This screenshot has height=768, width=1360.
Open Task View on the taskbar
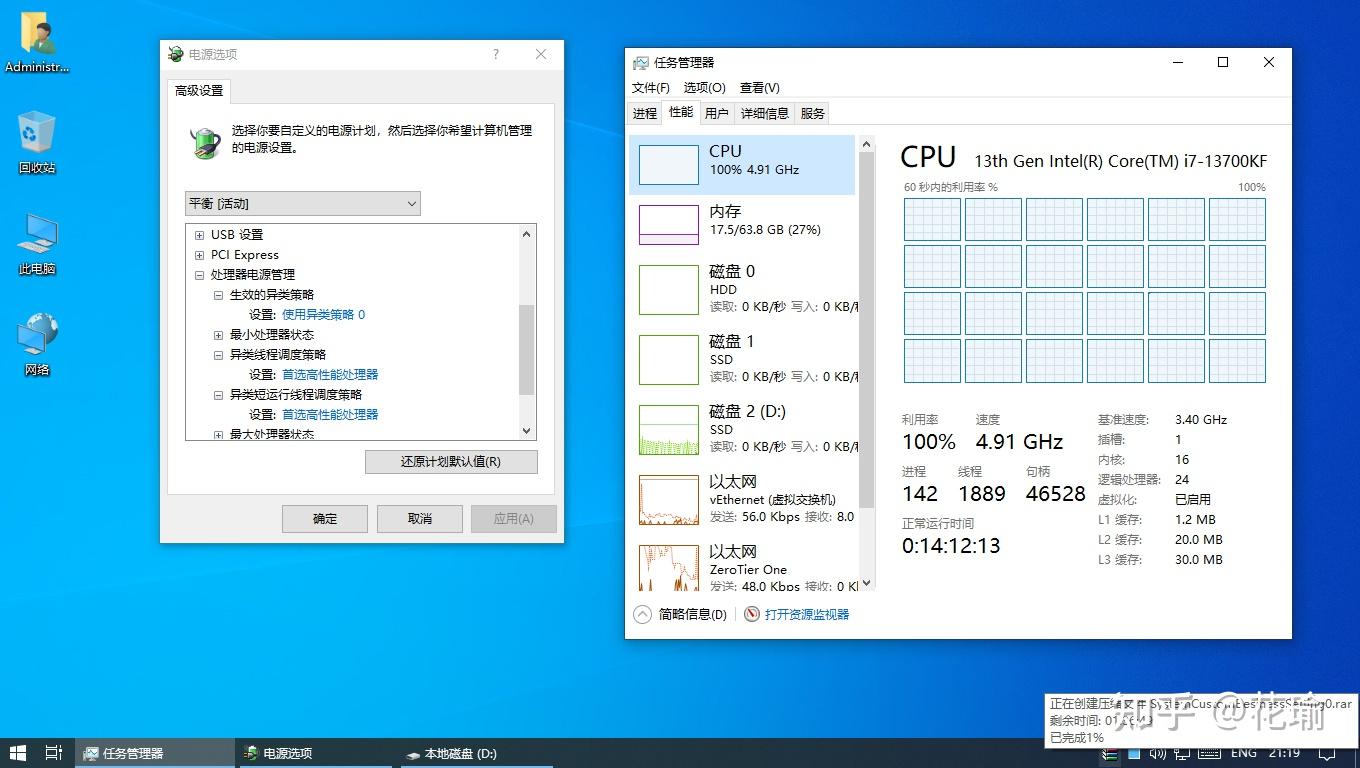pyautogui.click(x=54, y=753)
